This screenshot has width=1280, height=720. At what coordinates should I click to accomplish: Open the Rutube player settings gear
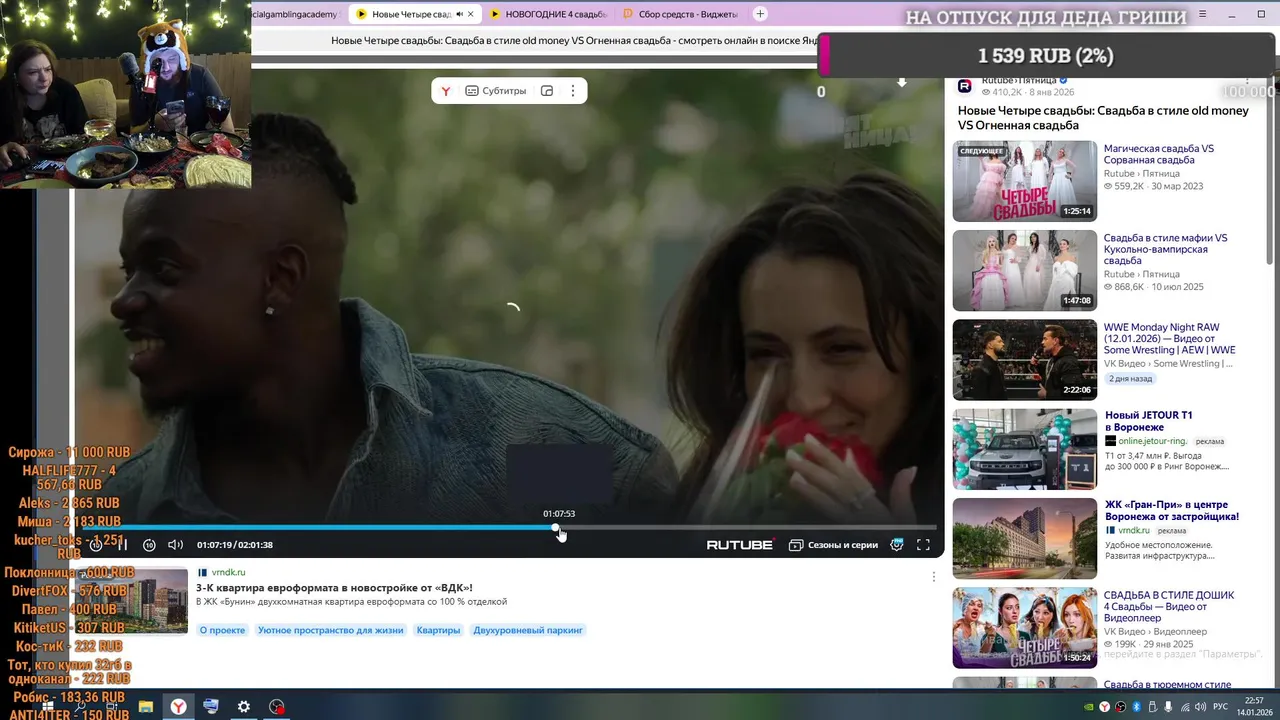[897, 545]
